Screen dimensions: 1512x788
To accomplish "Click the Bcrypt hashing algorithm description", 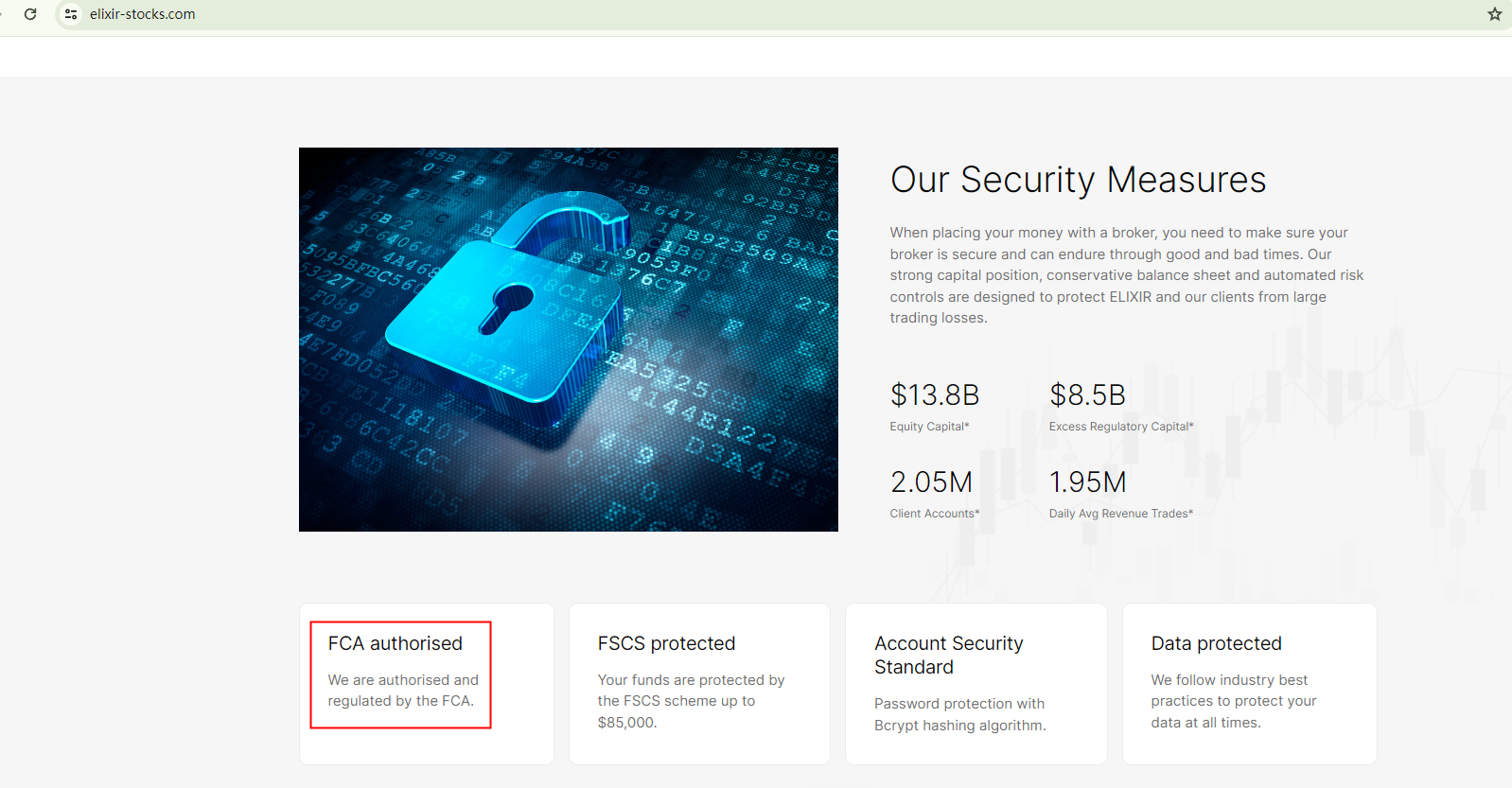I will pos(959,714).
